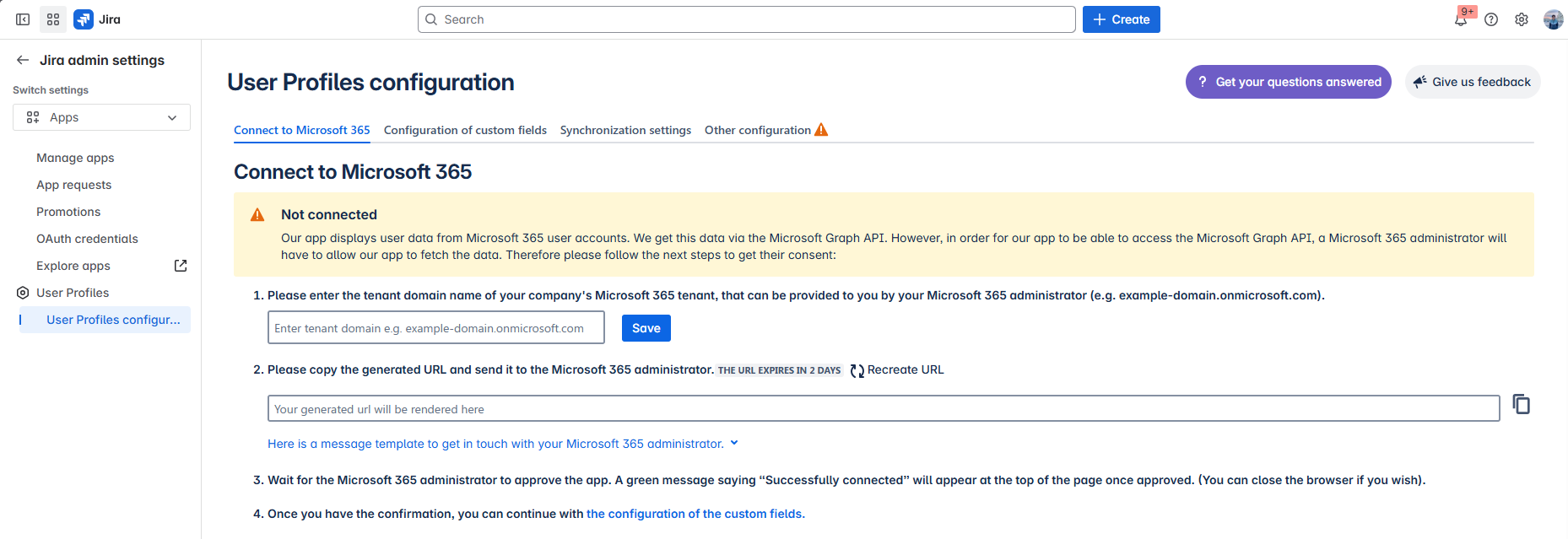This screenshot has width=1568, height=539.
Task: Open the Synchronization settings tab
Action: 625,130
